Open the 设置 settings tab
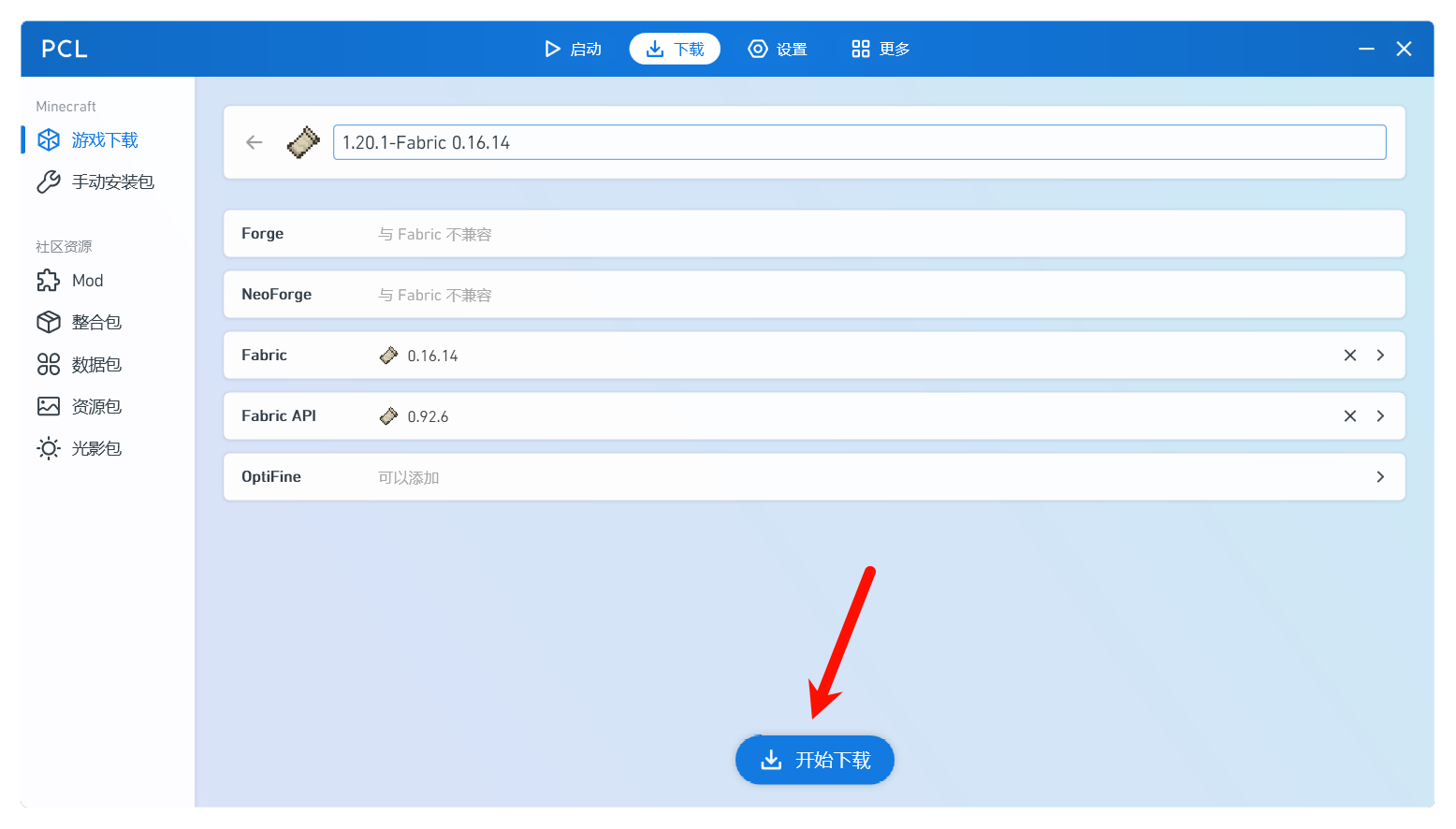The height and width of the screenshot is (829, 1456). [778, 49]
